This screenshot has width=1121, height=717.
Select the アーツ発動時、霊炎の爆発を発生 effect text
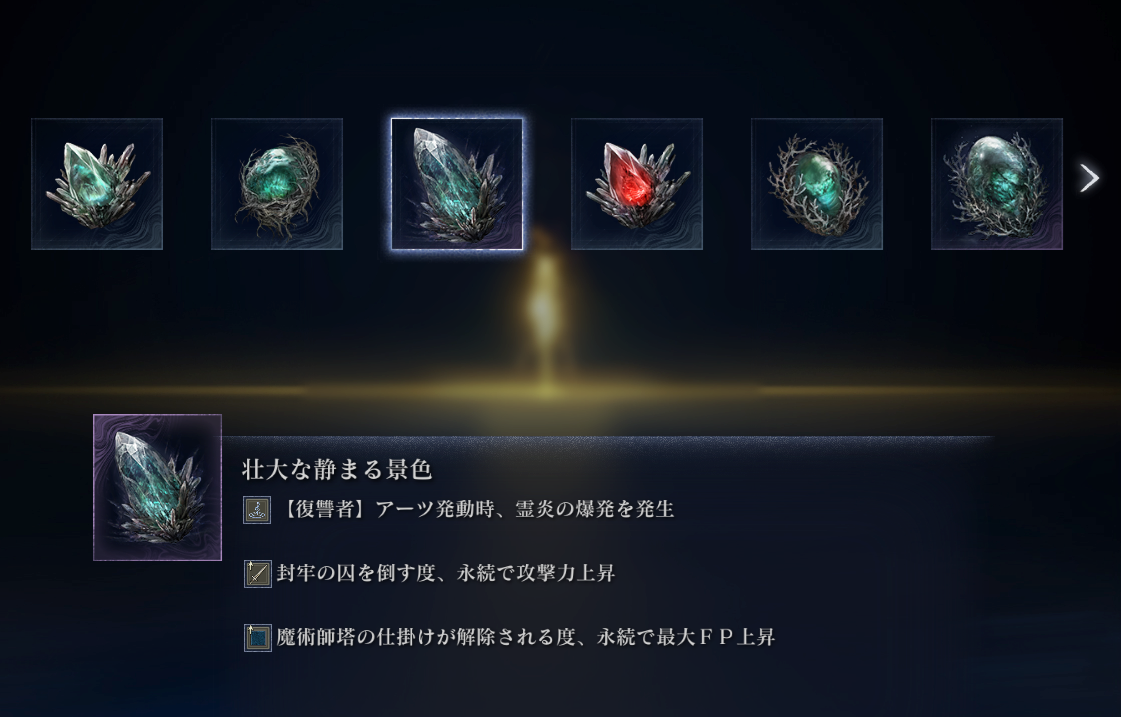525,509
